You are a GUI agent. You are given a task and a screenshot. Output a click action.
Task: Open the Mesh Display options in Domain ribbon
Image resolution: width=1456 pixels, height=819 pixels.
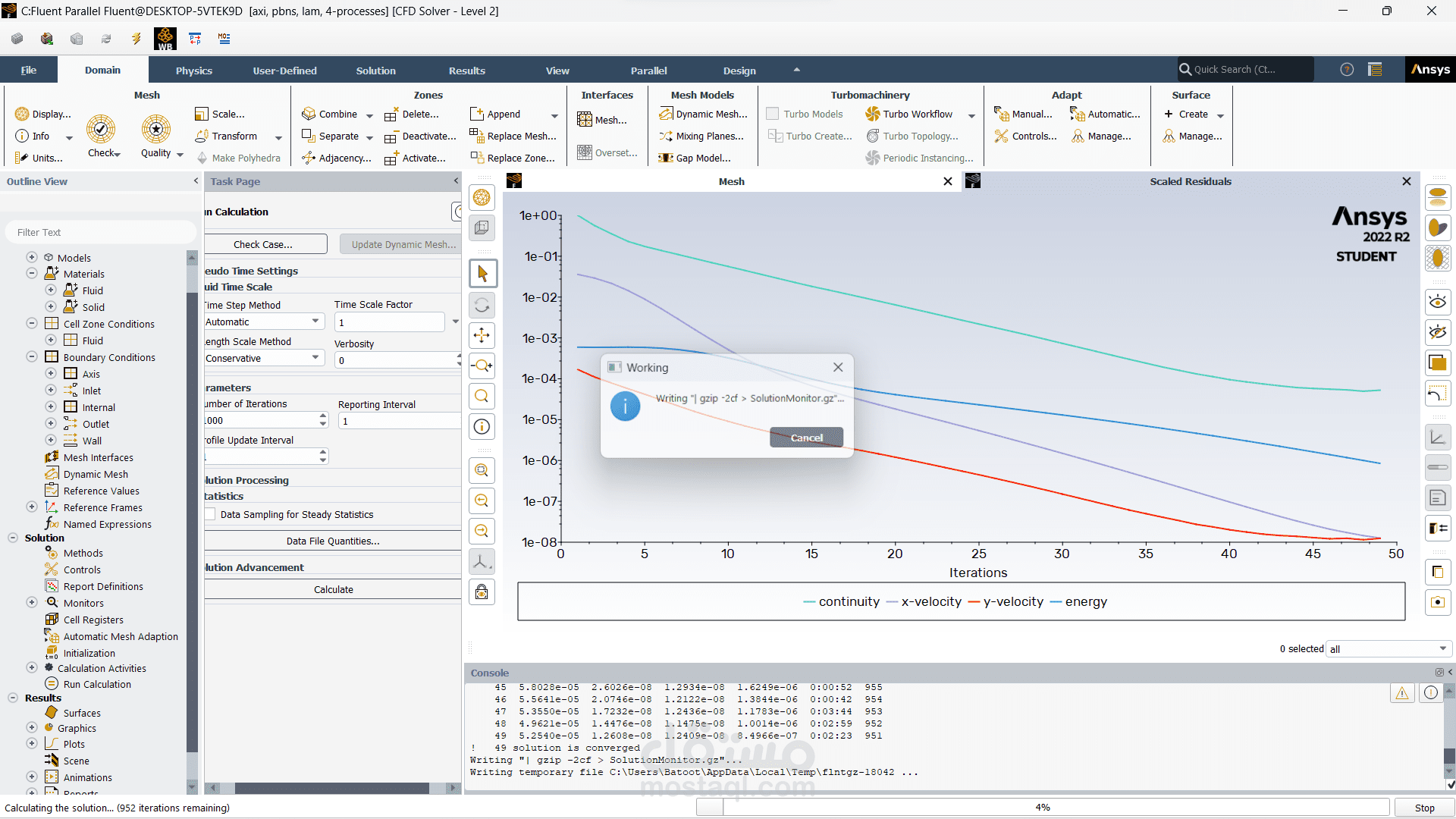(44, 114)
